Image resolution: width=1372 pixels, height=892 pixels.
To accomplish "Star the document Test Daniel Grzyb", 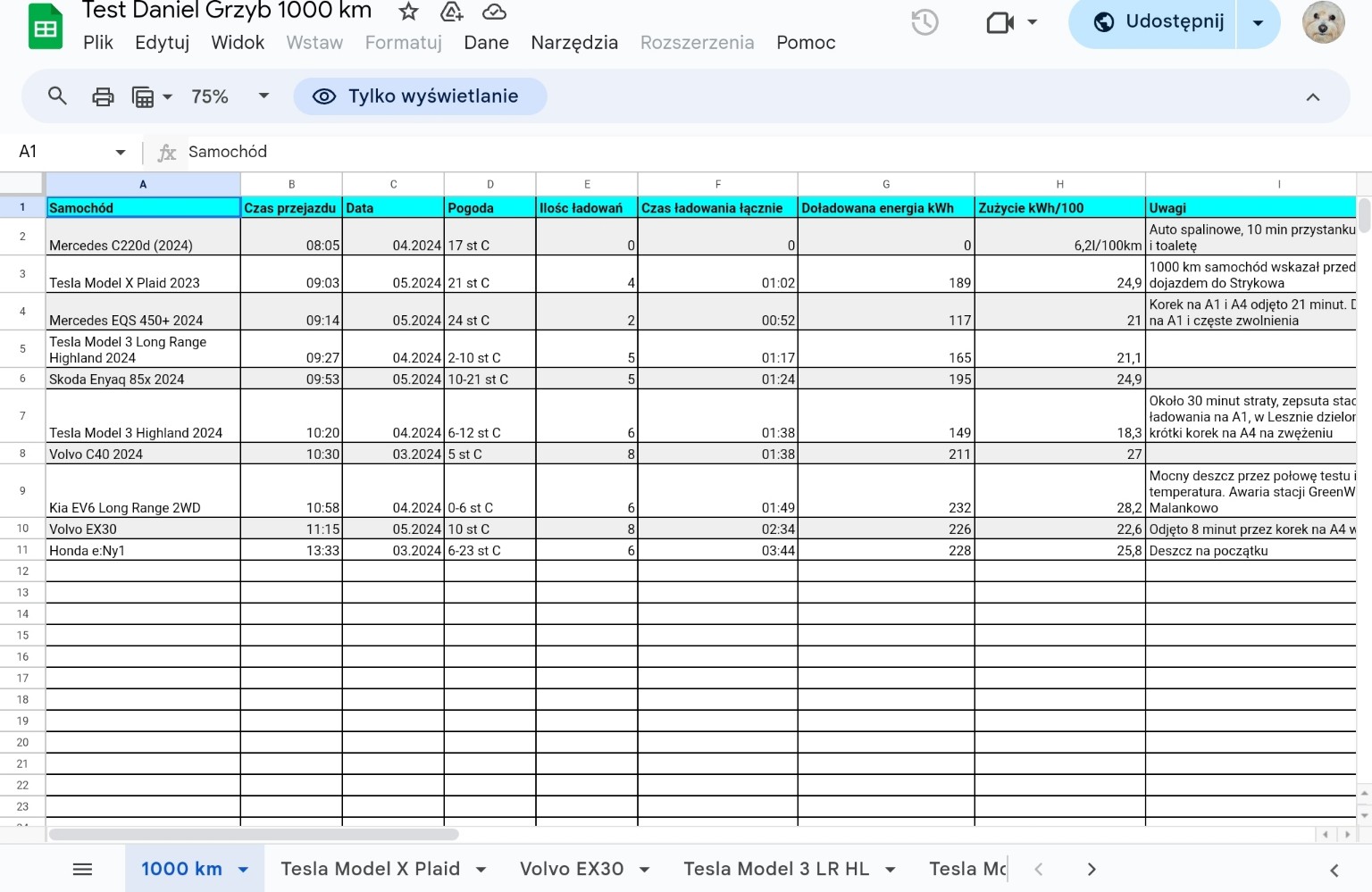I will click(408, 12).
